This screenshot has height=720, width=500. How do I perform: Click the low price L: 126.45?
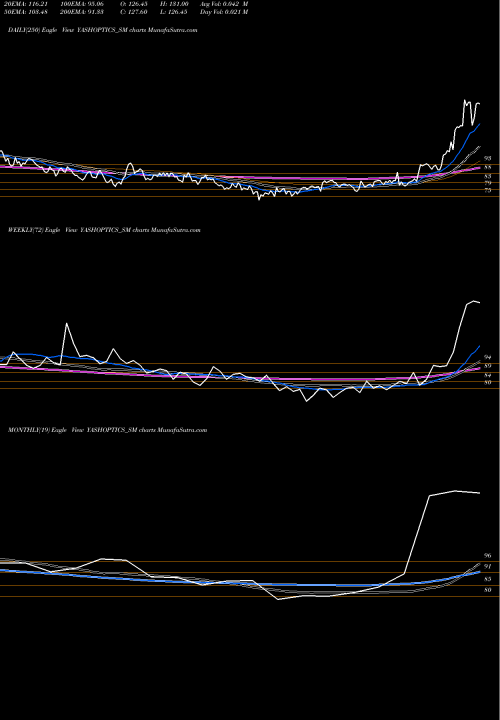point(174,12)
